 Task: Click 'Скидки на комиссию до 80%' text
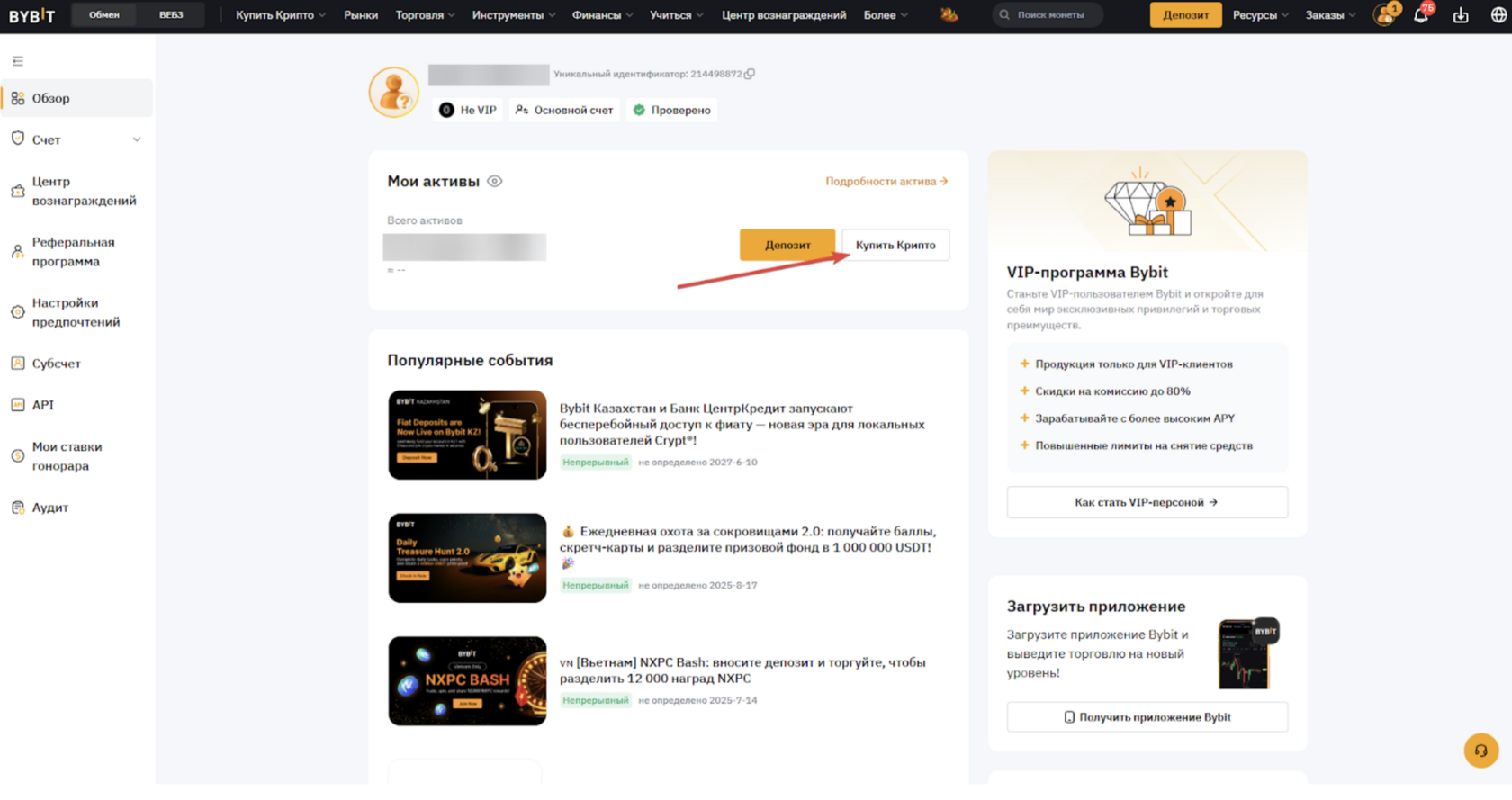(x=1112, y=391)
